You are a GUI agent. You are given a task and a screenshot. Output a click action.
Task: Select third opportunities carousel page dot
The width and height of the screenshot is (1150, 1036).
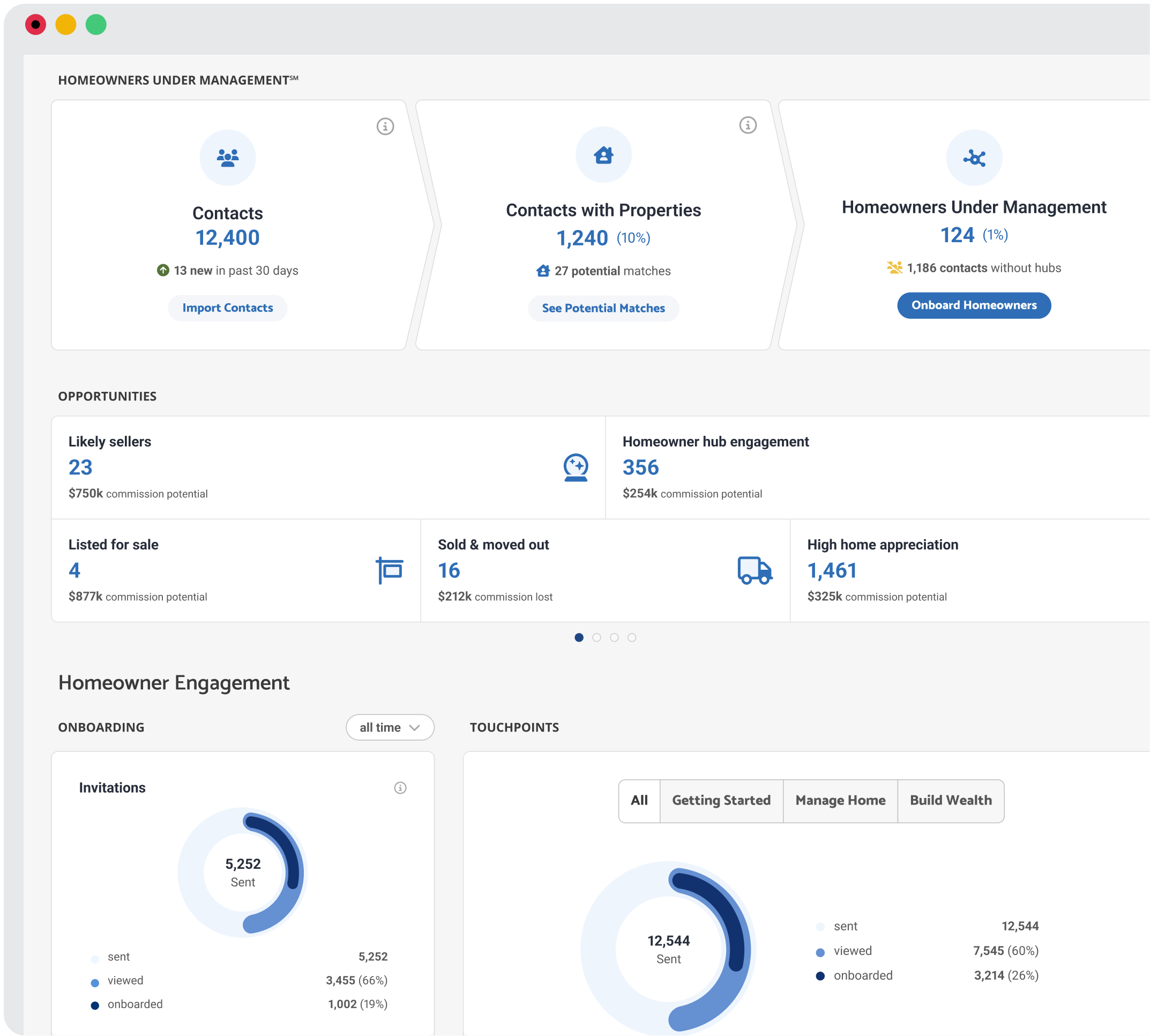click(614, 638)
